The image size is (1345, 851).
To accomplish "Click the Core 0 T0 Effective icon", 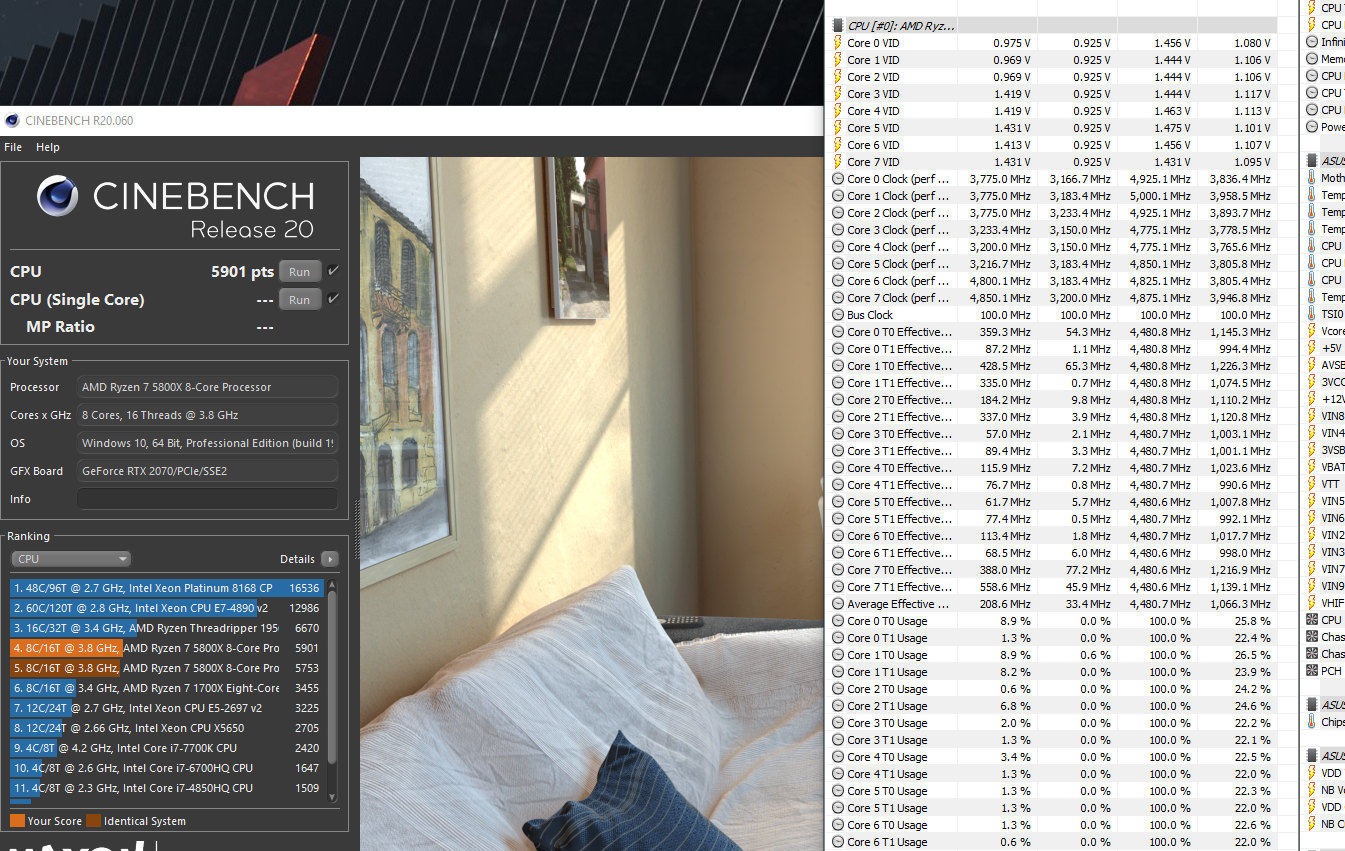I will tap(838, 332).
